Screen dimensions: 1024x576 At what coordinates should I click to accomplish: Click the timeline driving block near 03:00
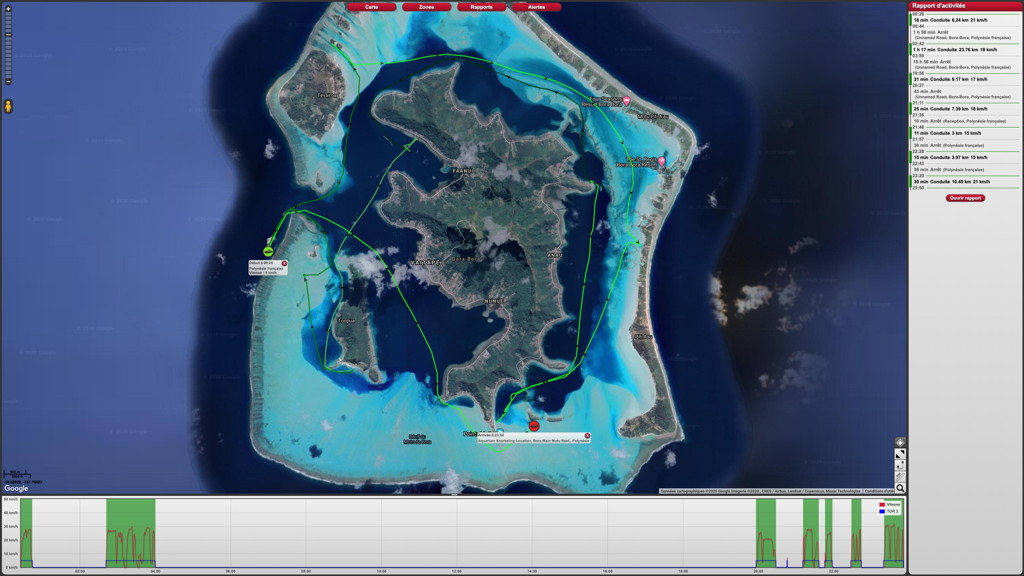click(x=131, y=532)
